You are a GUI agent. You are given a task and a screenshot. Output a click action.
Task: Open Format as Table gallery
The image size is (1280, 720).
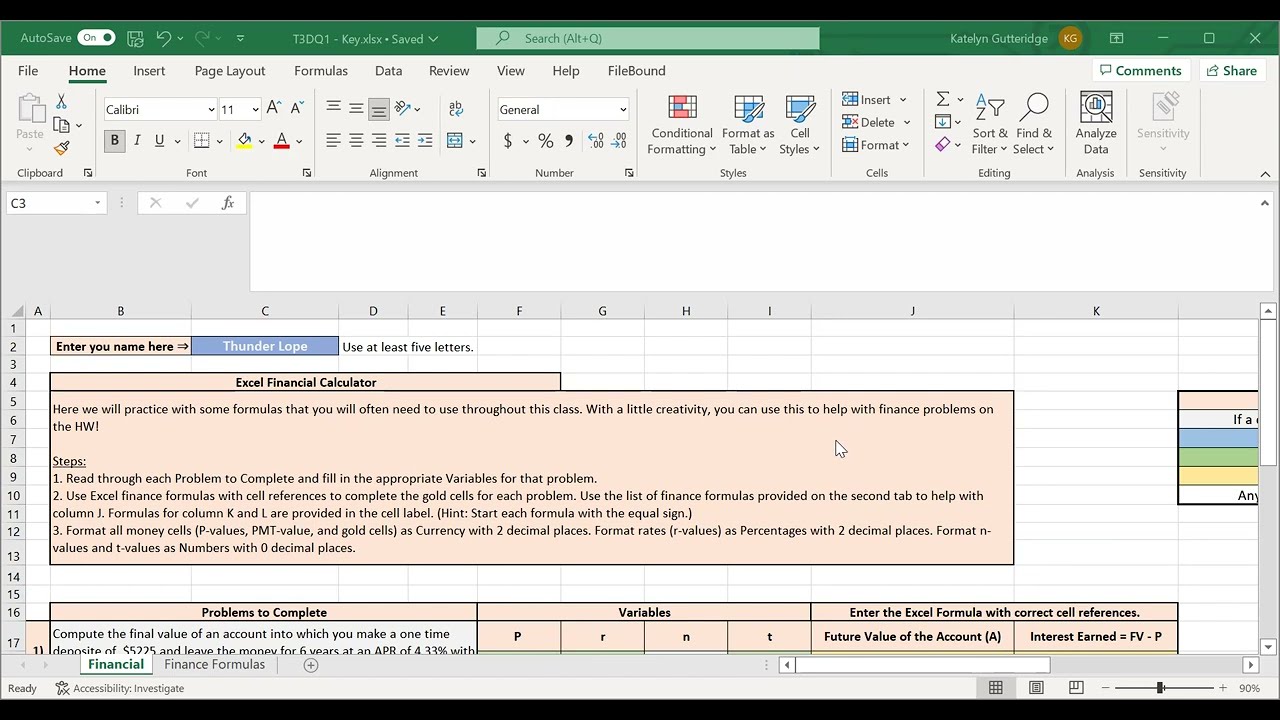[x=748, y=125]
